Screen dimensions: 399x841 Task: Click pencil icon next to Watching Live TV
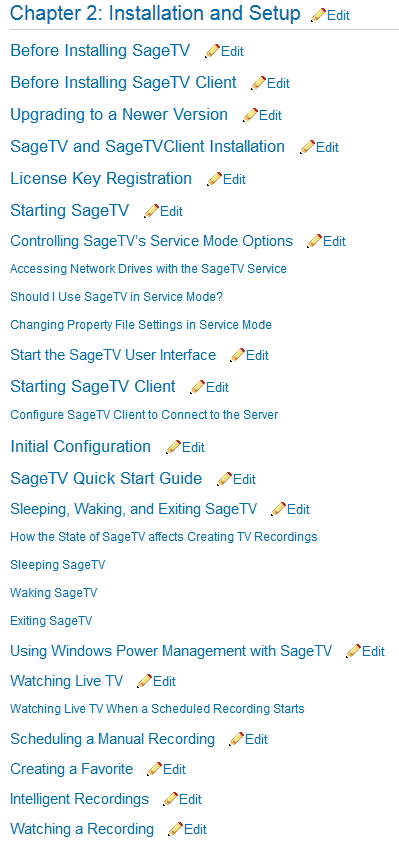coord(145,682)
